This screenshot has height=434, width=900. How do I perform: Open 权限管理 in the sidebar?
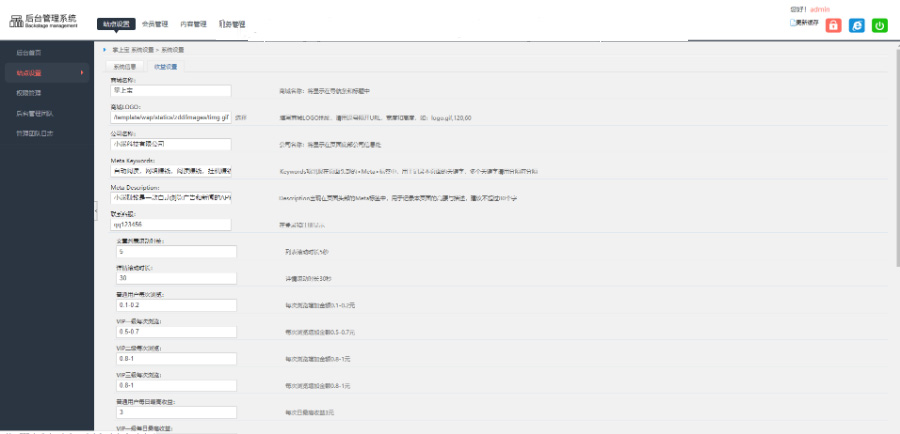(x=29, y=93)
